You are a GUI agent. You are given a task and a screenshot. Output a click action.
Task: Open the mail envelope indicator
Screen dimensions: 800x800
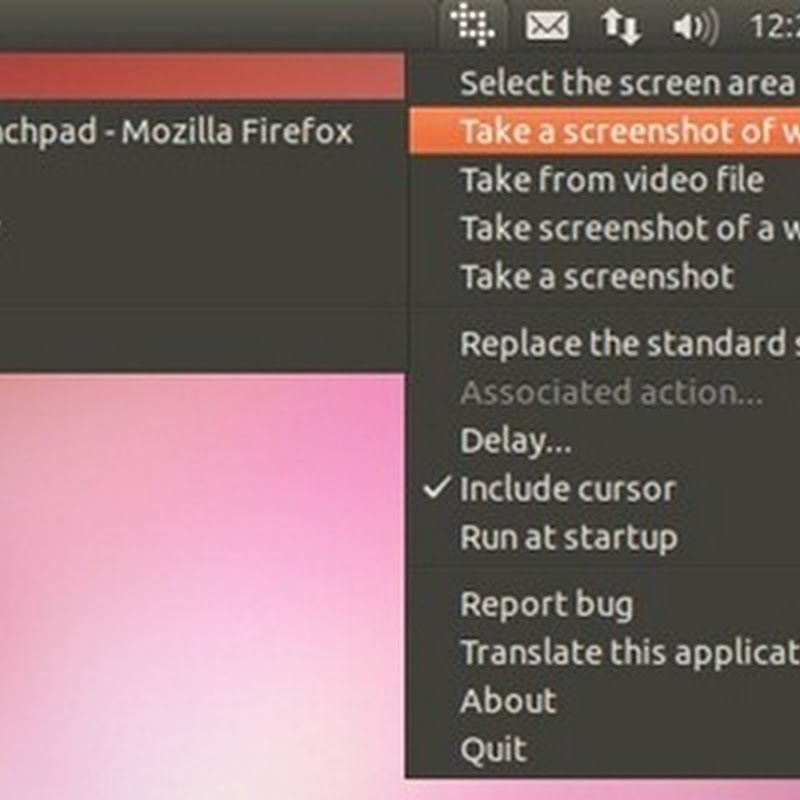(547, 26)
